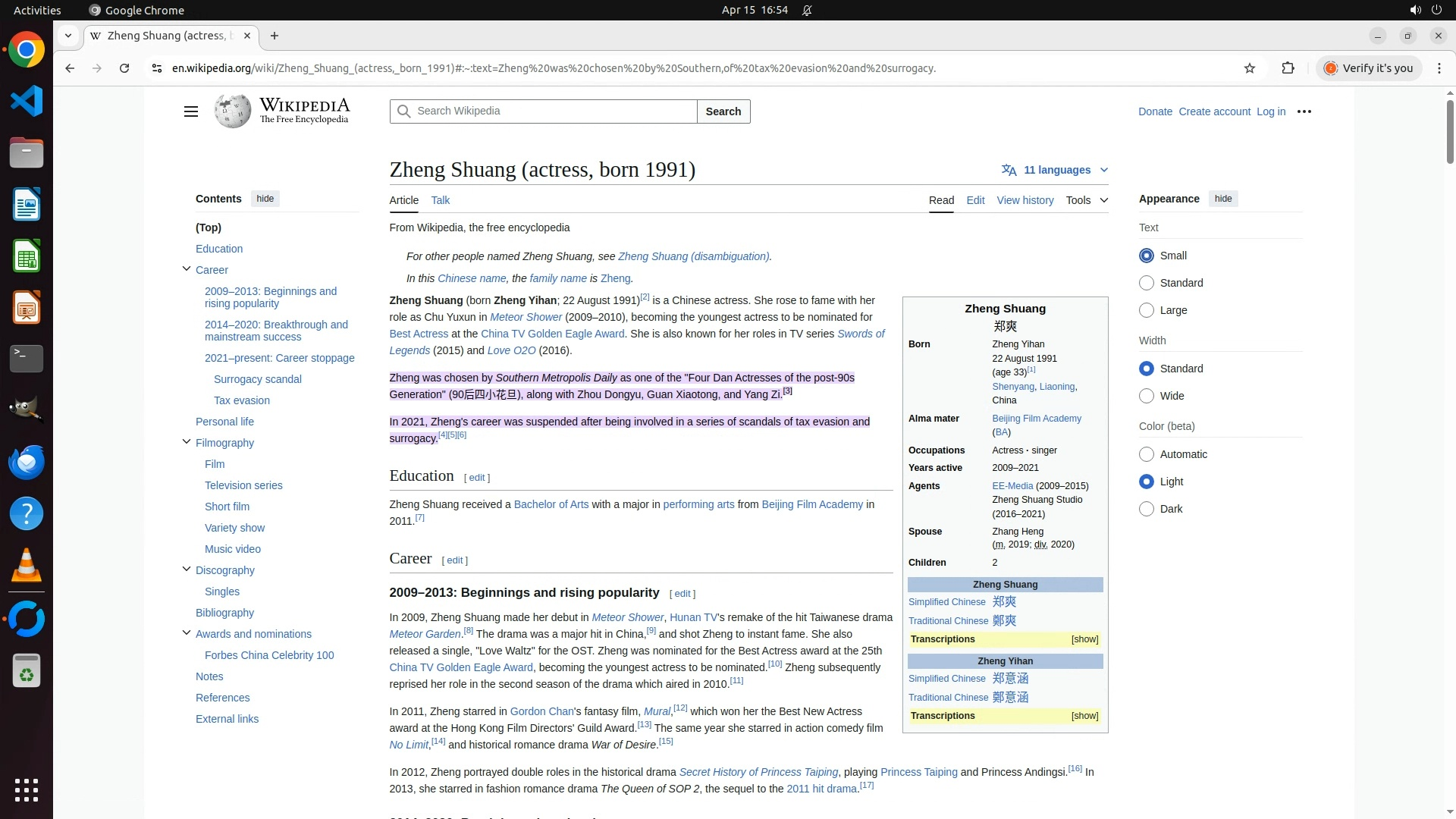Open the View history tab

1025,200
